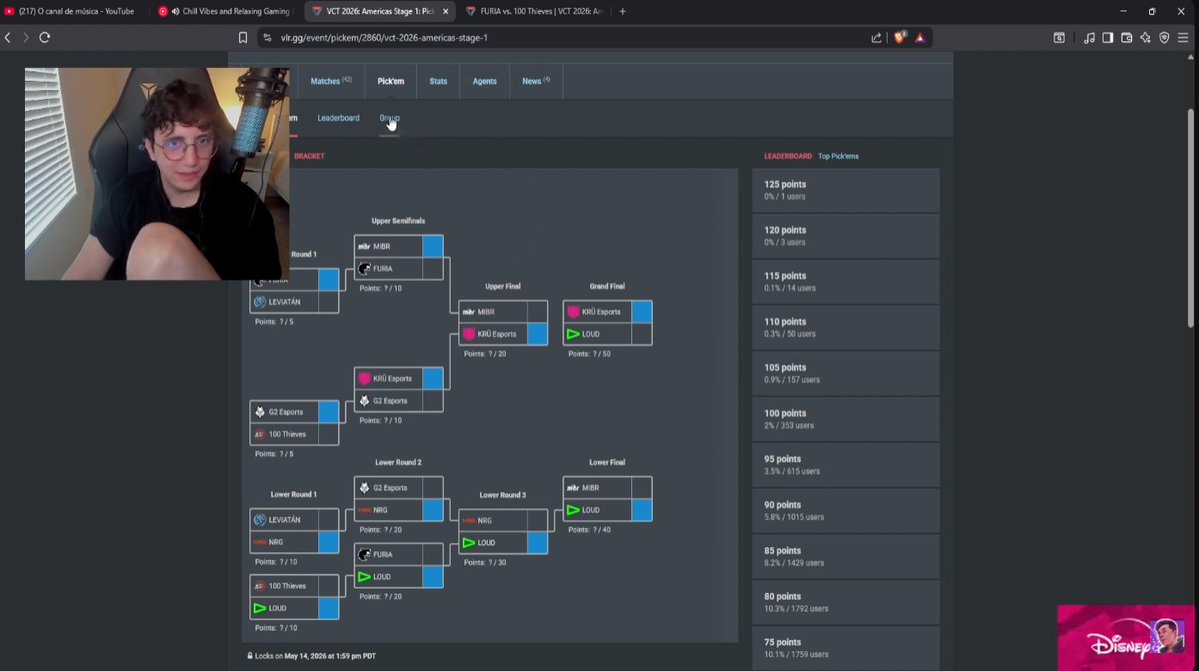The height and width of the screenshot is (671, 1199).
Task: Click the 80 points leaderboard row
Action: point(846,603)
